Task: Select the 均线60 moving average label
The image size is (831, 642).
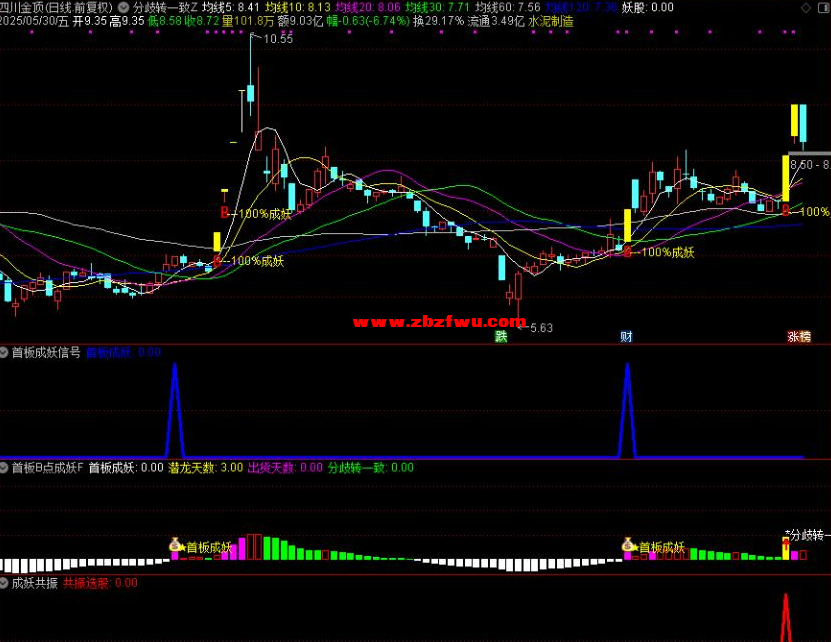Action: [x=507, y=7]
